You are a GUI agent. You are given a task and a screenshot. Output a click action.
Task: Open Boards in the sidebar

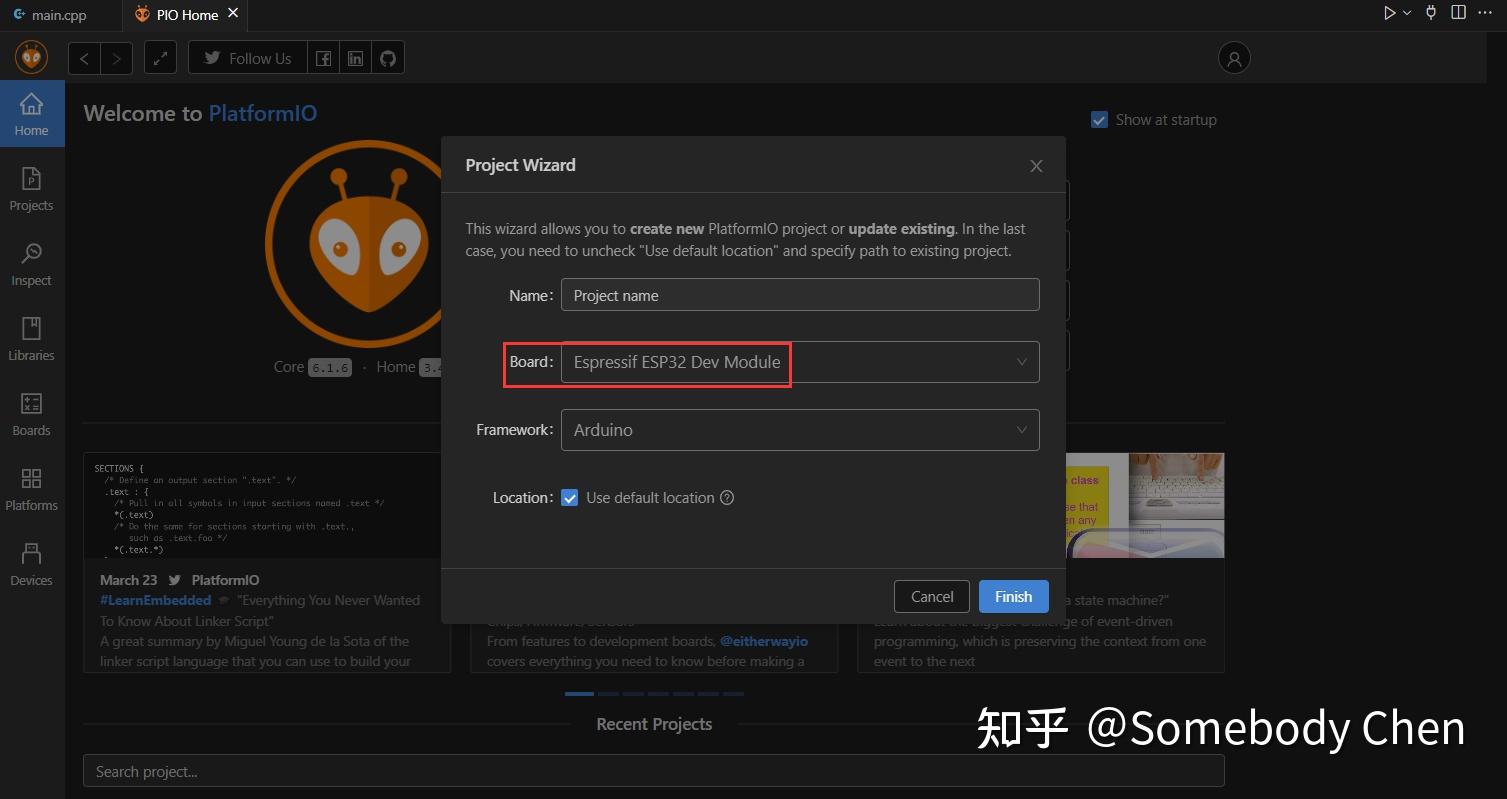point(32,414)
